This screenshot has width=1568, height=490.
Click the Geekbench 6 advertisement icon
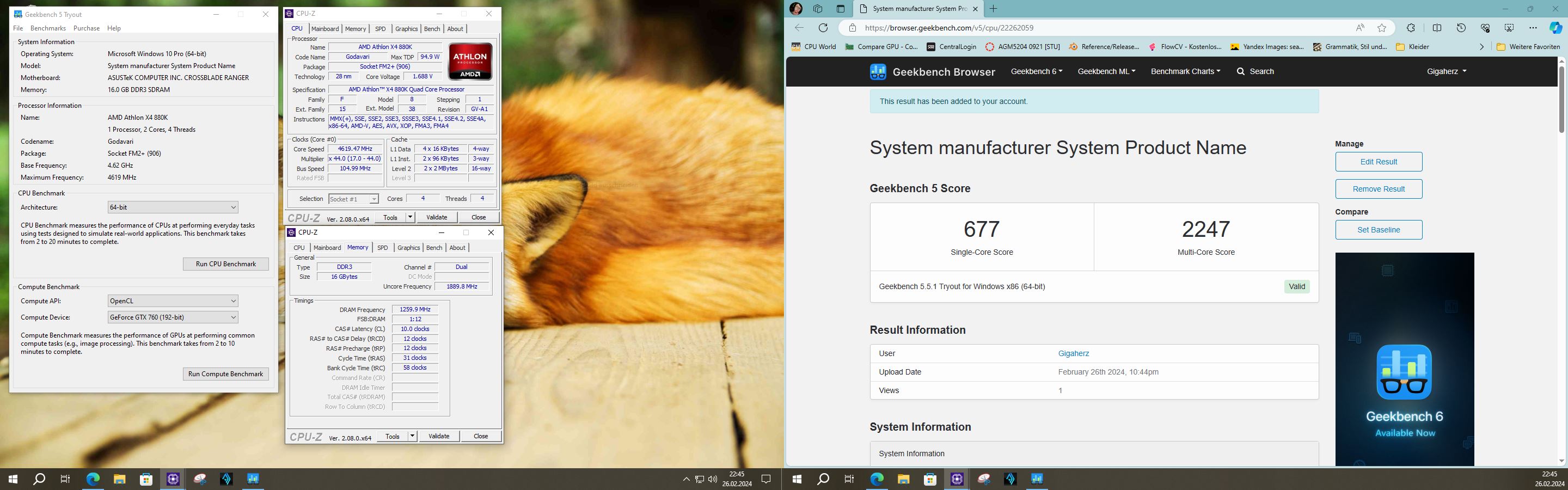coord(1404,372)
